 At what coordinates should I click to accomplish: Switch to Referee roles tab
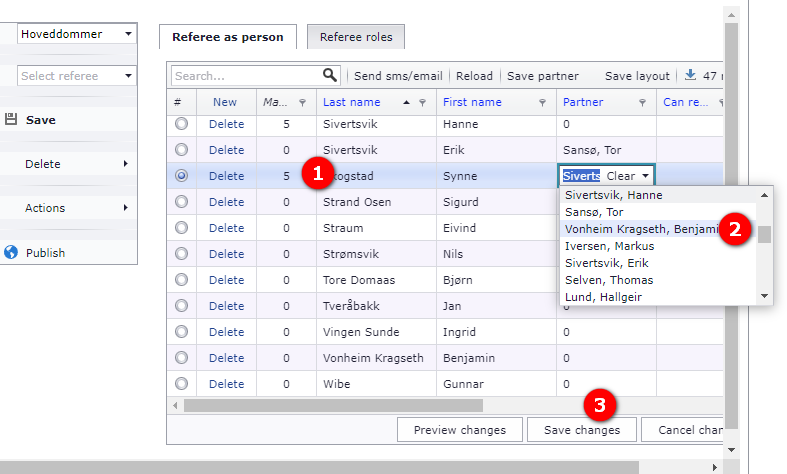(x=356, y=37)
